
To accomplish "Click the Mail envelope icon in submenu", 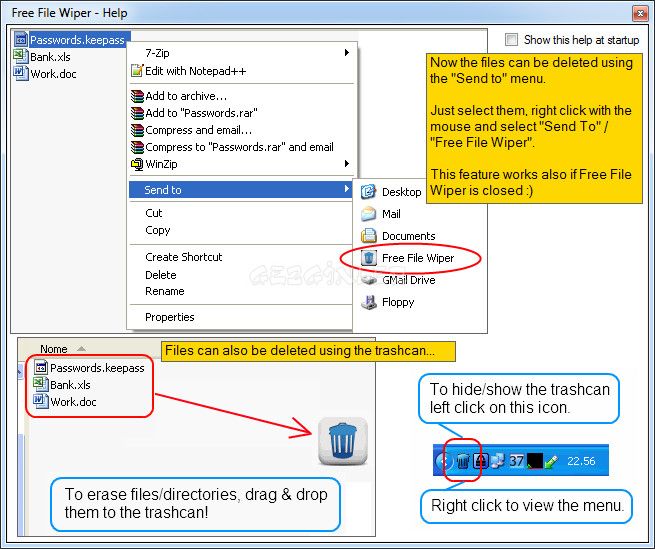I will point(368,214).
